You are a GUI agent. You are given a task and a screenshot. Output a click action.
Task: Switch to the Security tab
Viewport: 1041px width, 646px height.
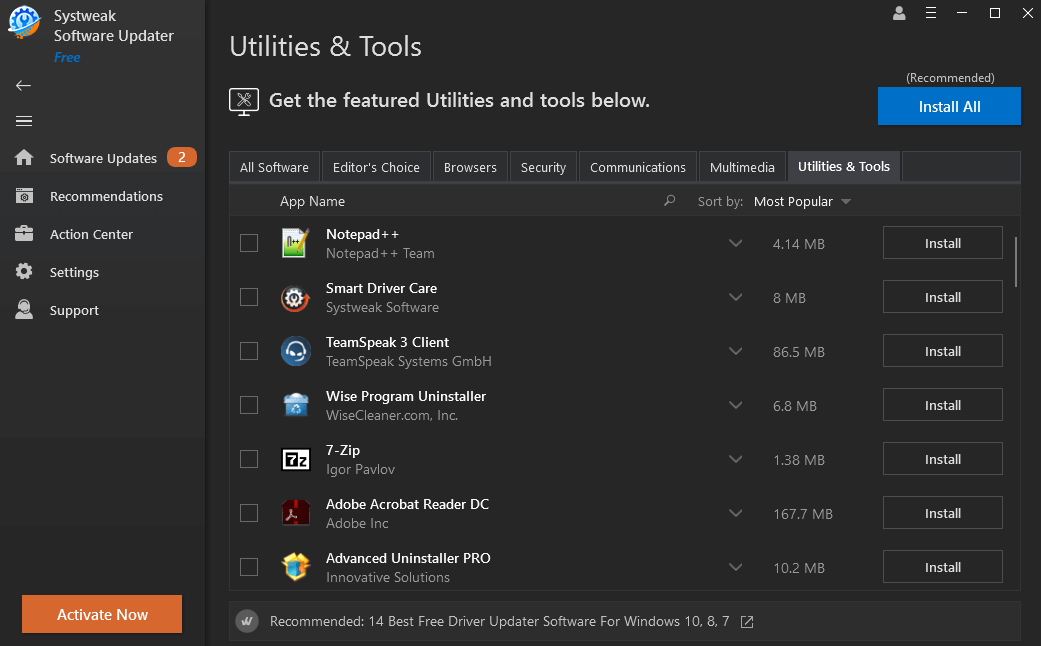pyautogui.click(x=543, y=167)
